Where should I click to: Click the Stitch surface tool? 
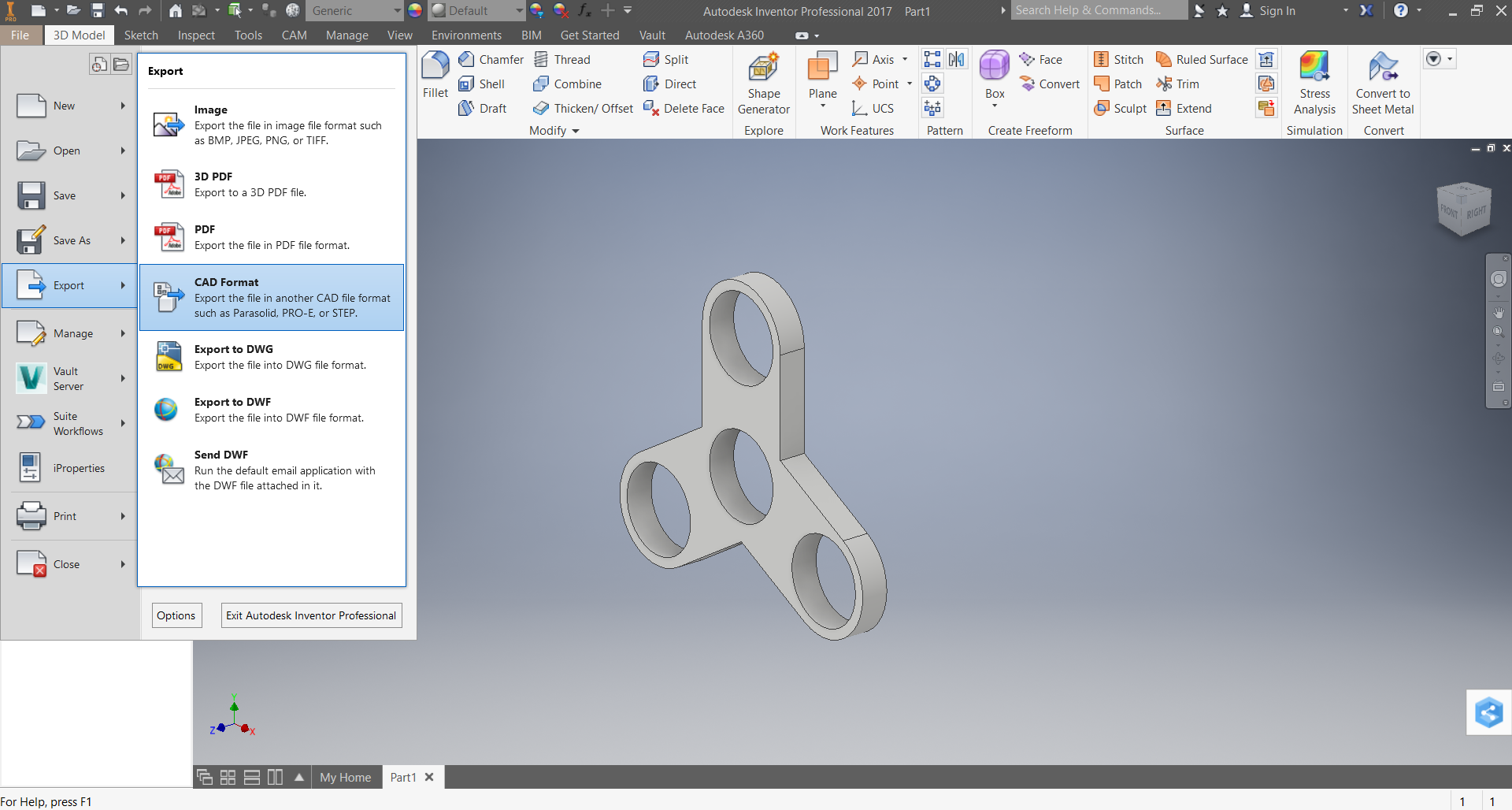(1118, 60)
